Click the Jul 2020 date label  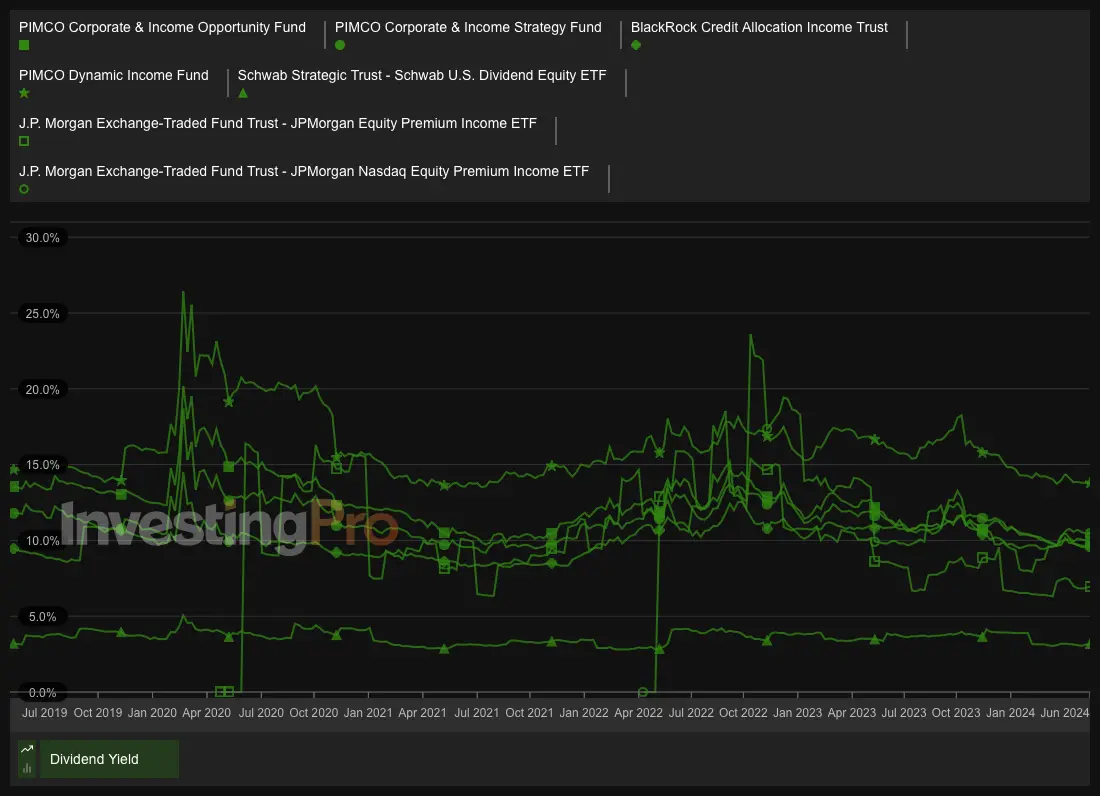[261, 713]
